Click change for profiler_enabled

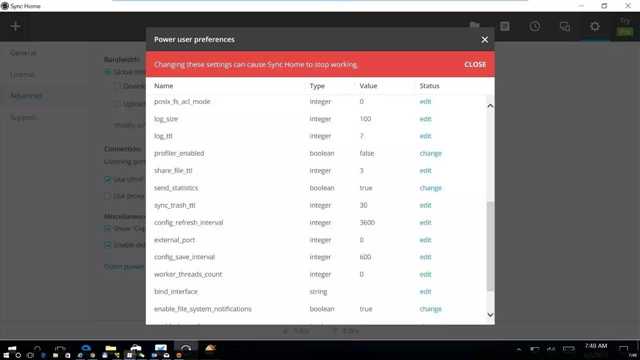click(431, 153)
